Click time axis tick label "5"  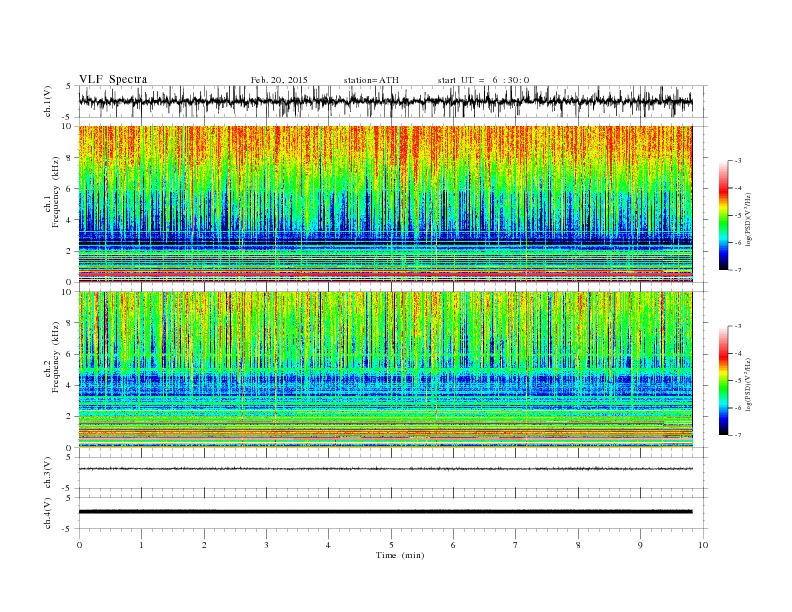point(391,545)
